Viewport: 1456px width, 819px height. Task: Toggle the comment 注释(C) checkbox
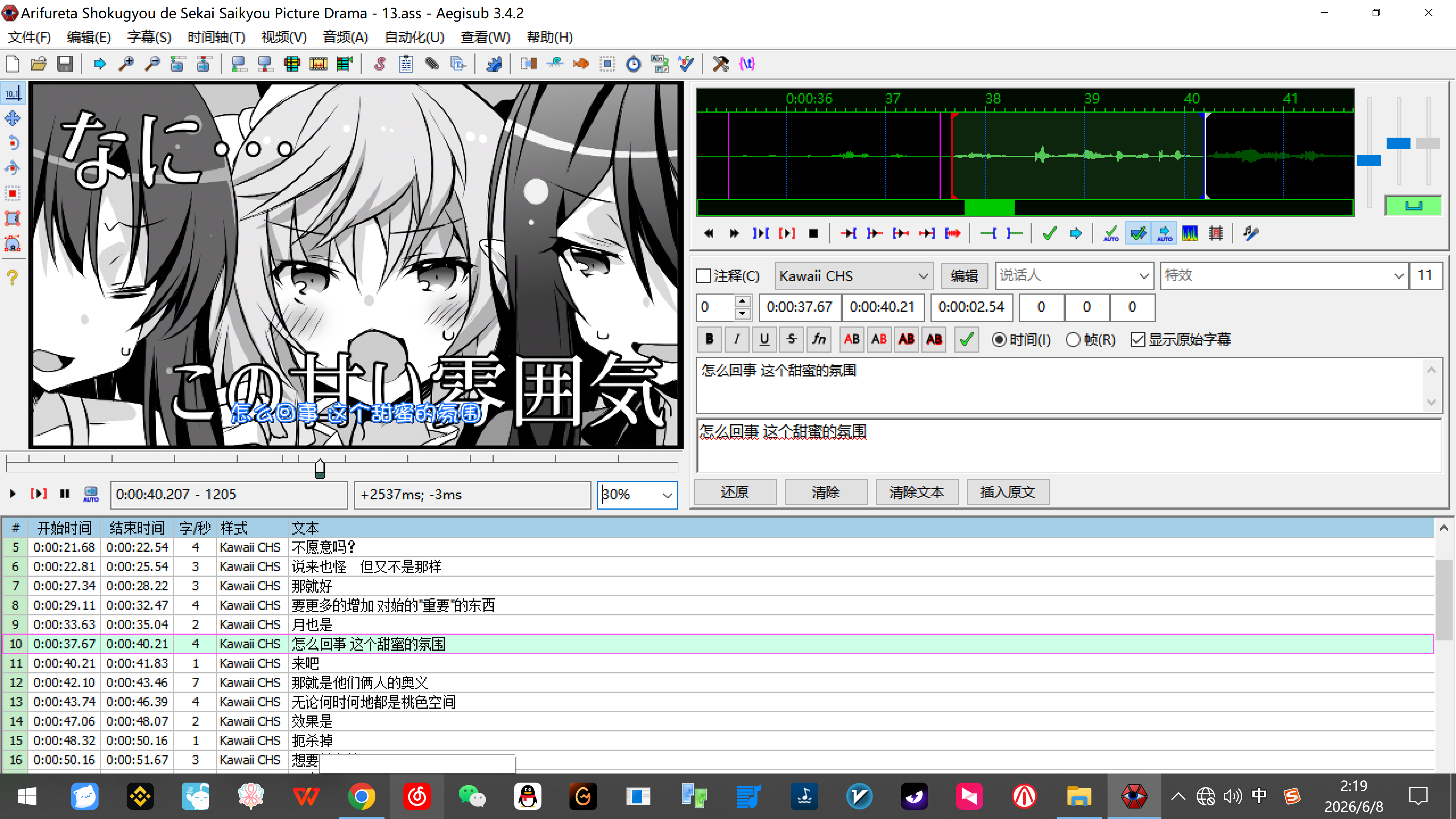pyautogui.click(x=704, y=276)
